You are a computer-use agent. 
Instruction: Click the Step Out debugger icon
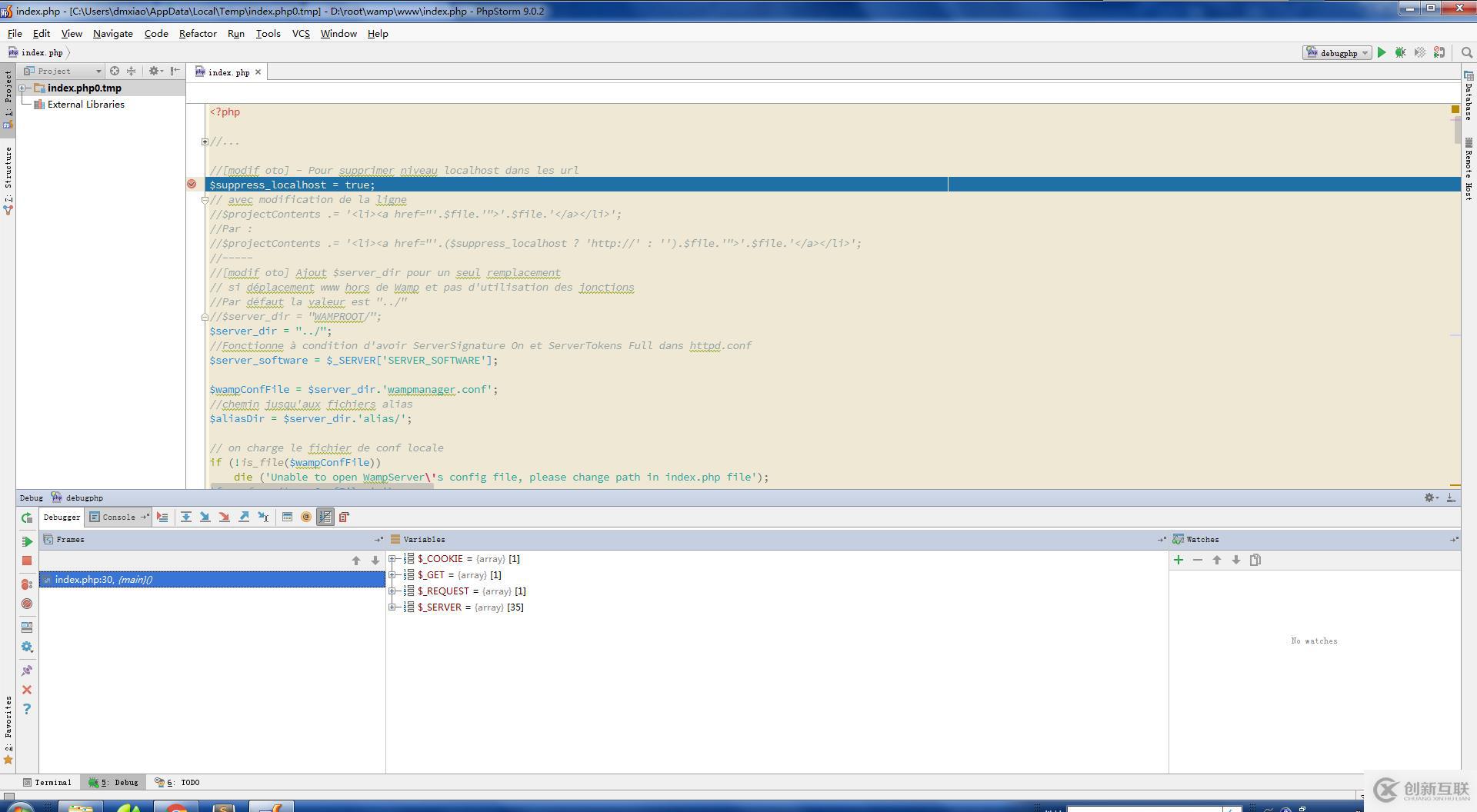(244, 517)
